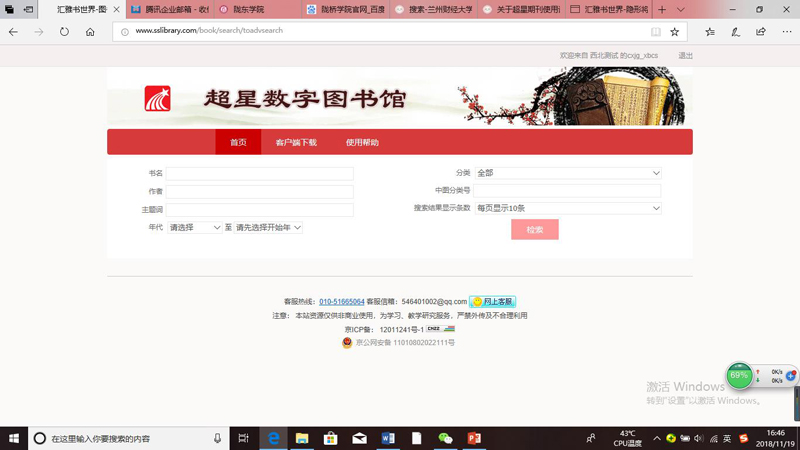800x450 pixels.
Task: Add notes with the pen icon
Action: pyautogui.click(x=735, y=32)
